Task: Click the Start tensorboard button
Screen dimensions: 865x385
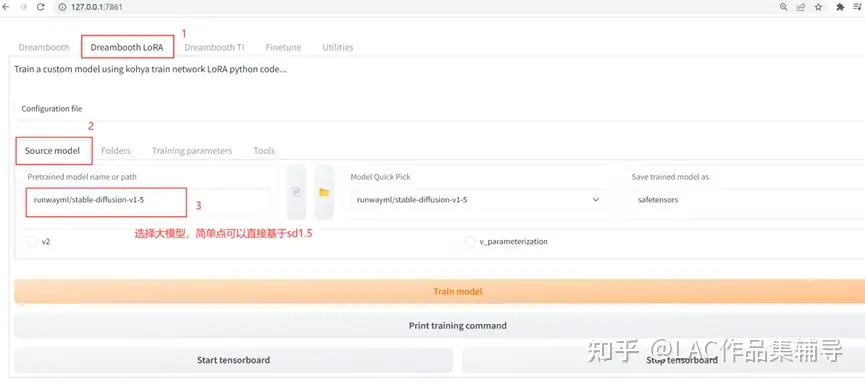Action: click(233, 360)
